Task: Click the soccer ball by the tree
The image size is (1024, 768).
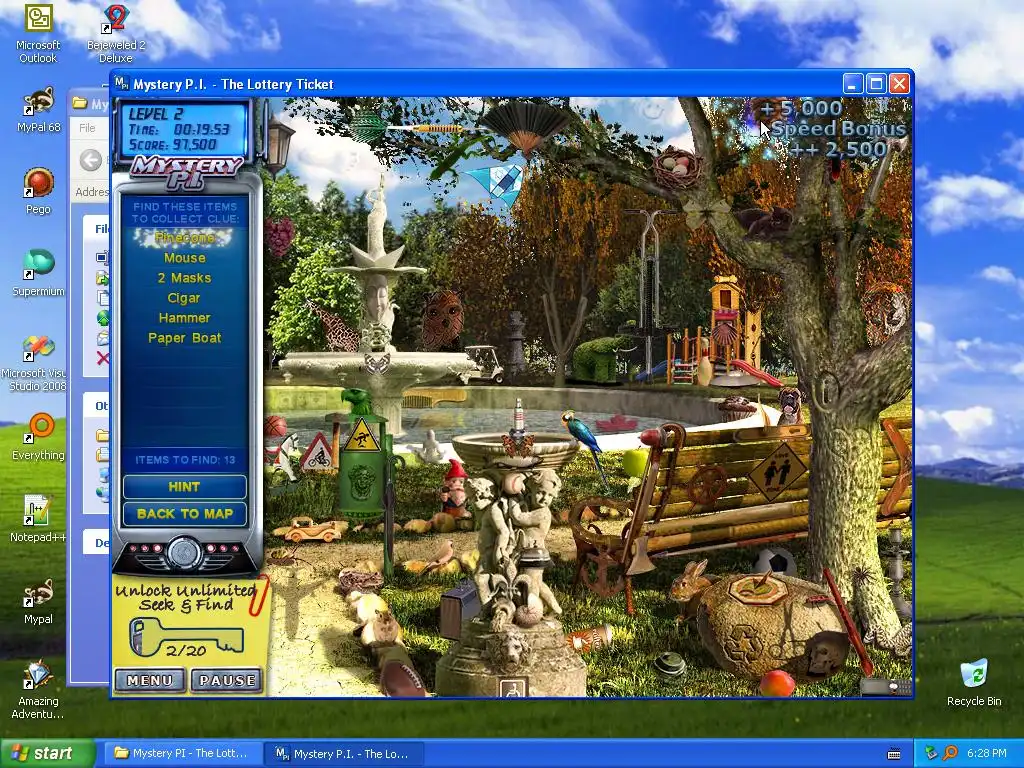Action: coord(774,562)
